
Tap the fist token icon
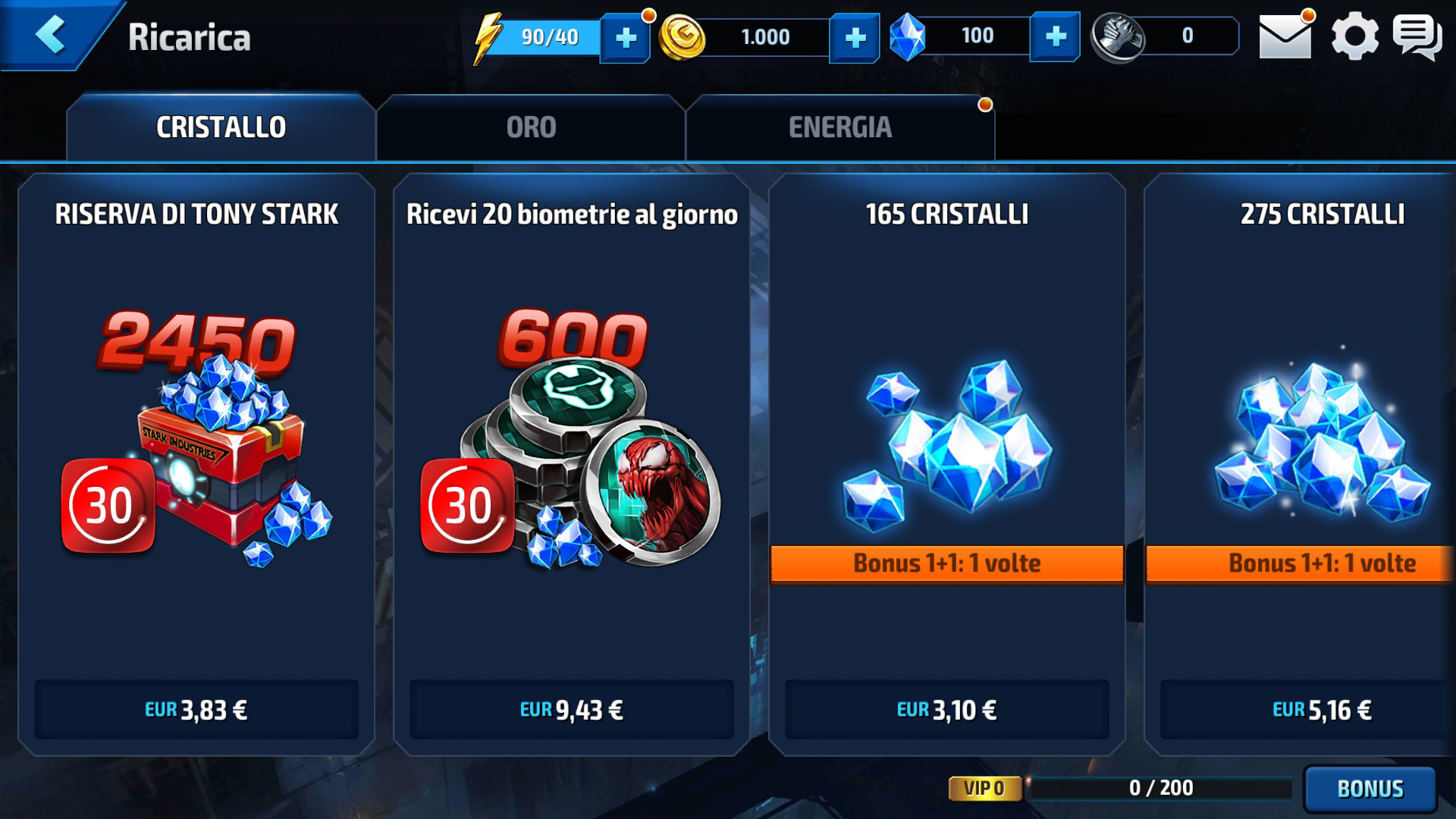(1118, 37)
